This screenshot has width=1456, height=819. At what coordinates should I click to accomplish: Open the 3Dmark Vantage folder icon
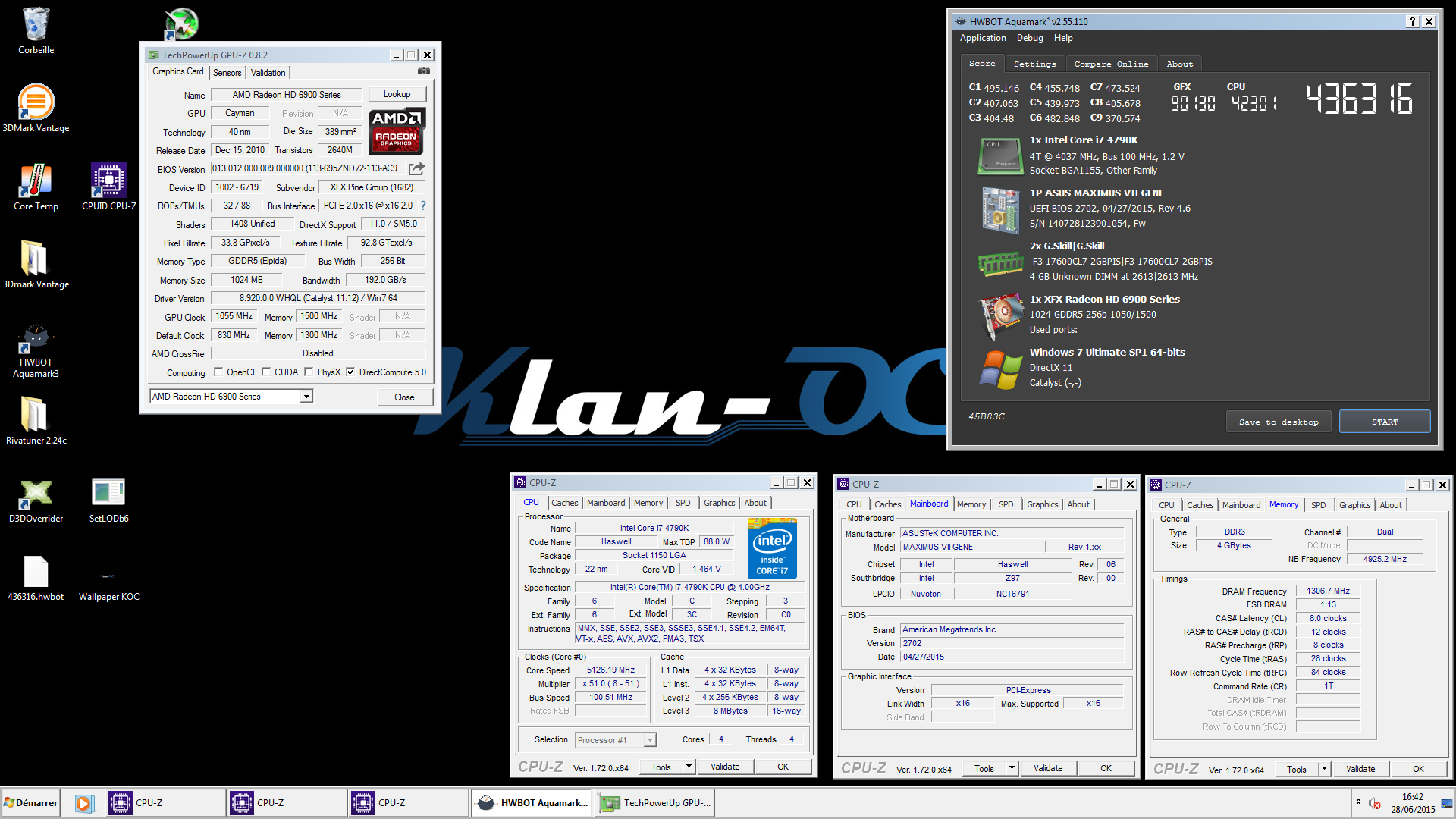pos(36,264)
